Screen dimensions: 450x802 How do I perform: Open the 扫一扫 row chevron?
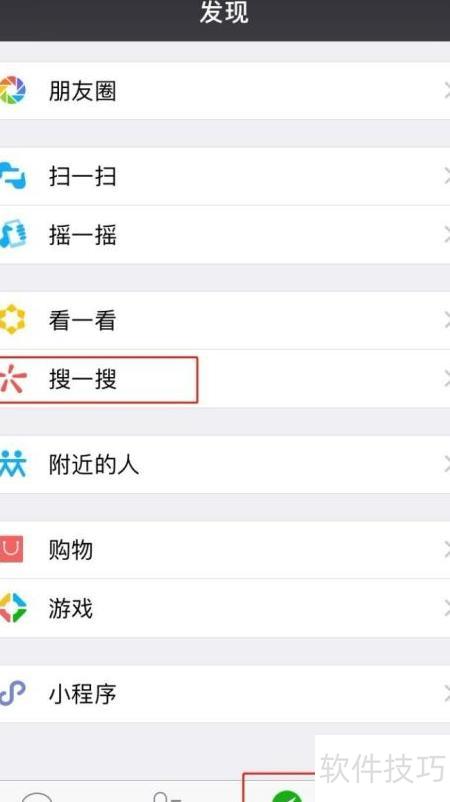pyautogui.click(x=446, y=176)
